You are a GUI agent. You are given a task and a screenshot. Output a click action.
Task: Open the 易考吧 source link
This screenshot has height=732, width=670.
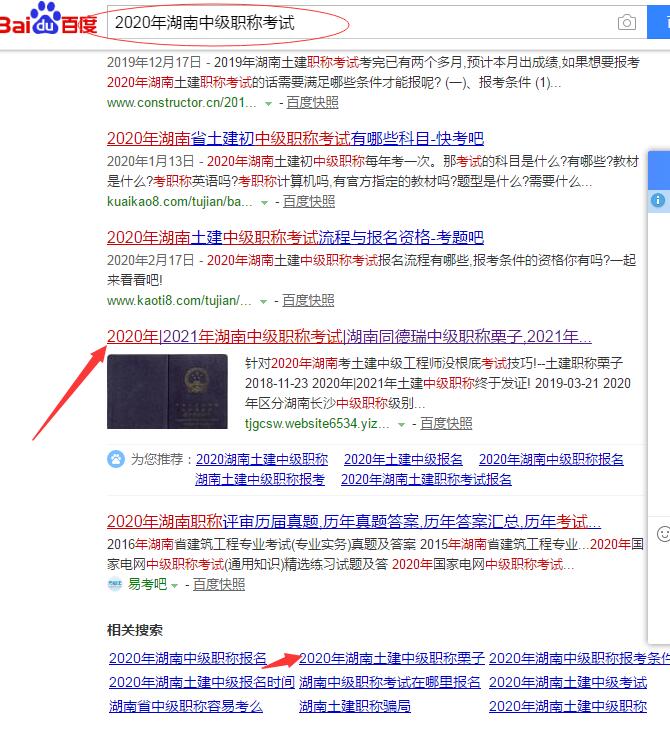(x=147, y=584)
